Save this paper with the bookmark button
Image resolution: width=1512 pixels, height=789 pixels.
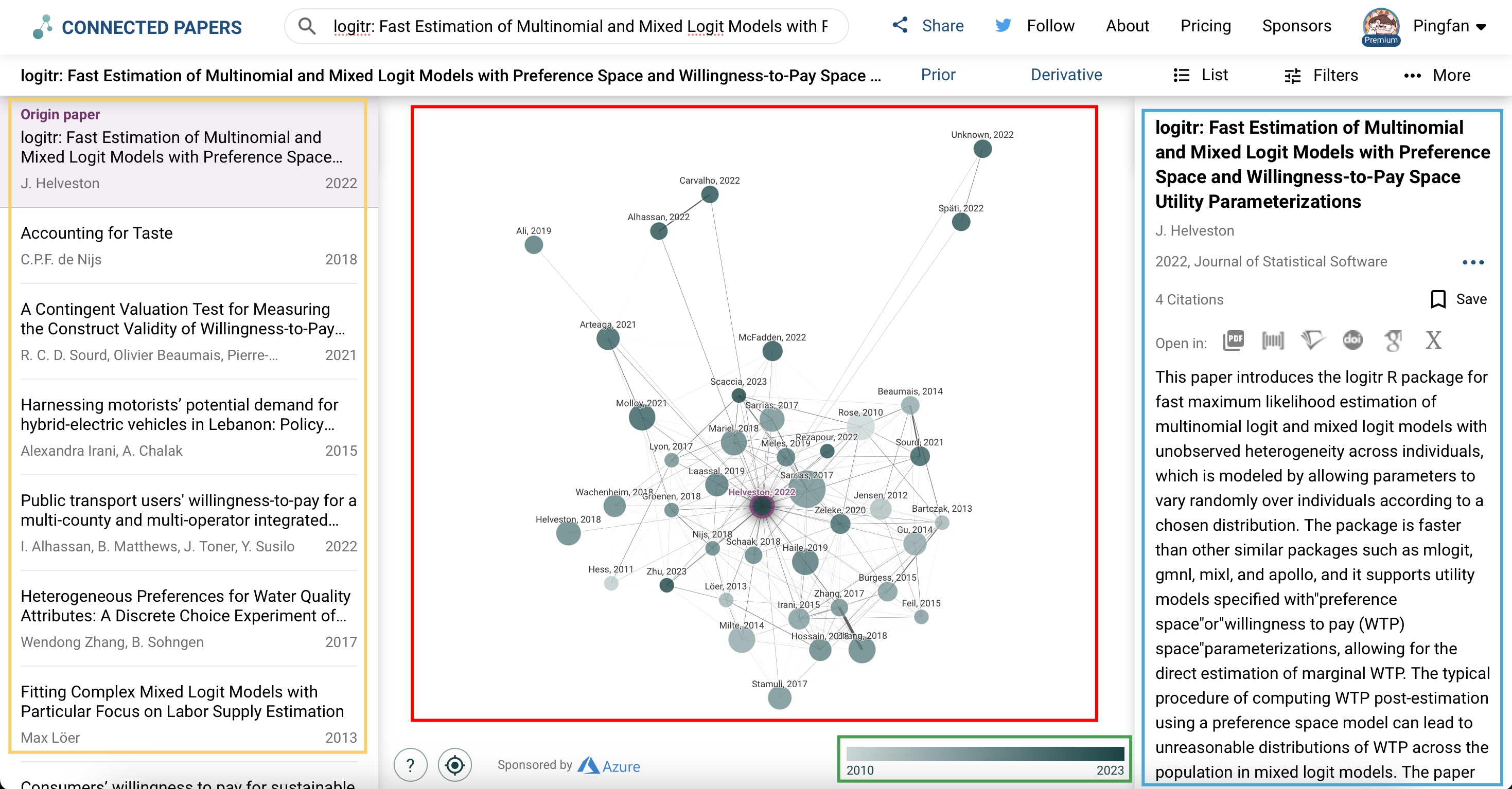tap(1458, 299)
